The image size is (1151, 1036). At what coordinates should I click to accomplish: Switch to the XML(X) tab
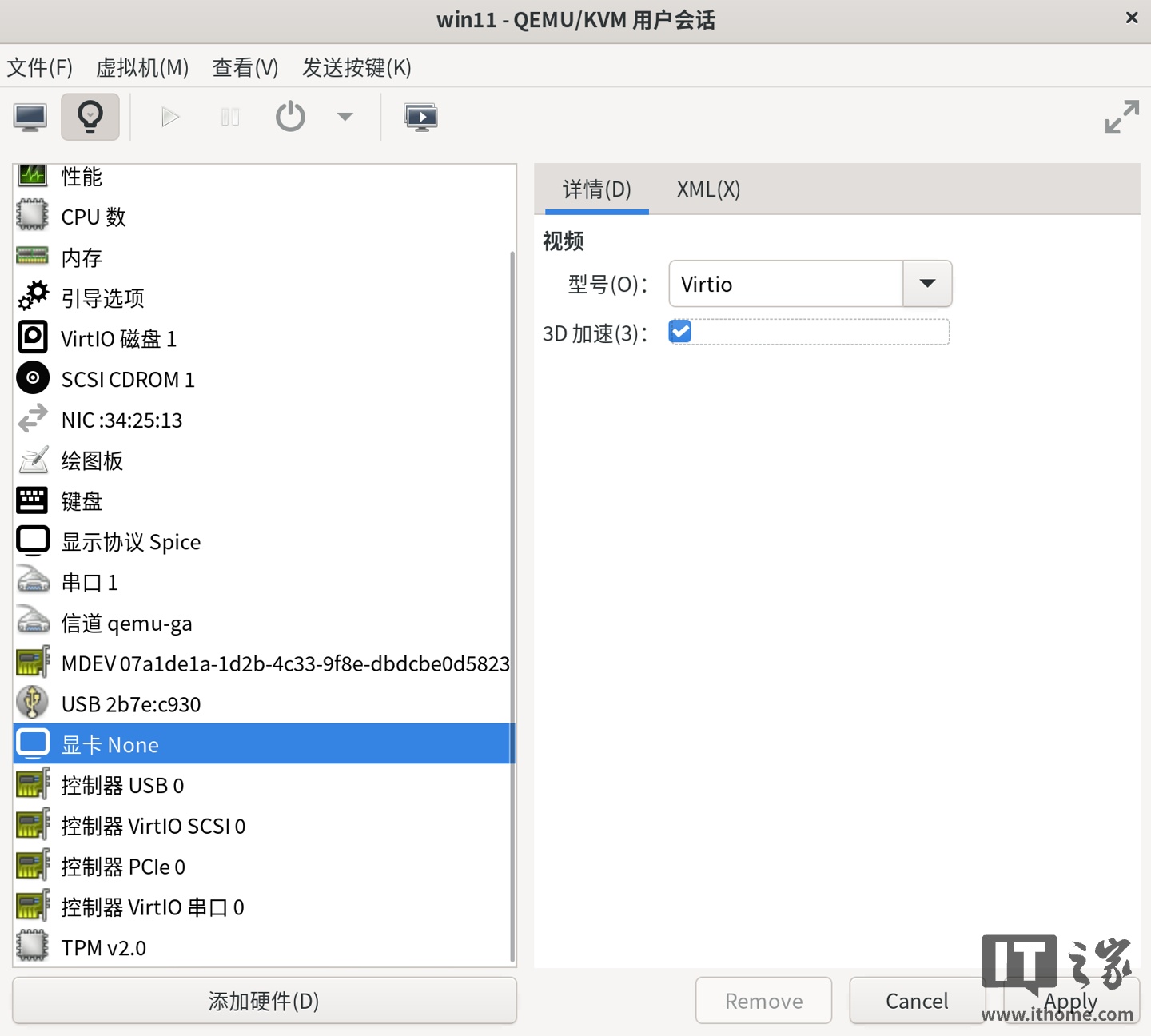click(707, 189)
